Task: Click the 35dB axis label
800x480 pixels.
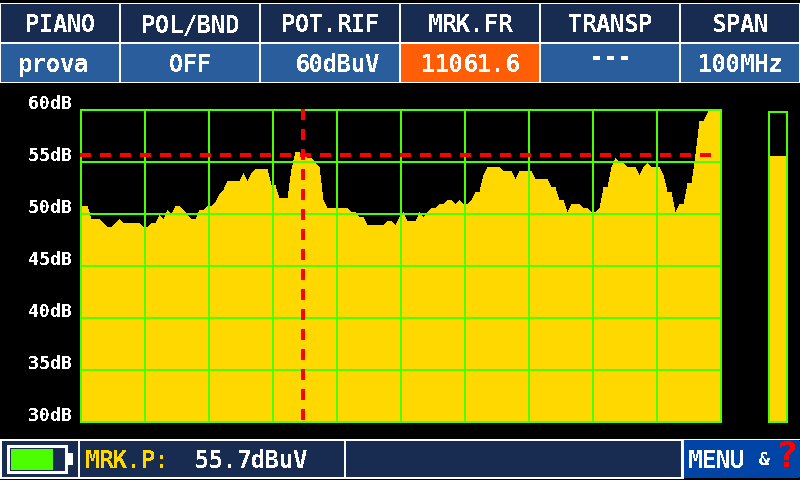Action: (x=50, y=363)
